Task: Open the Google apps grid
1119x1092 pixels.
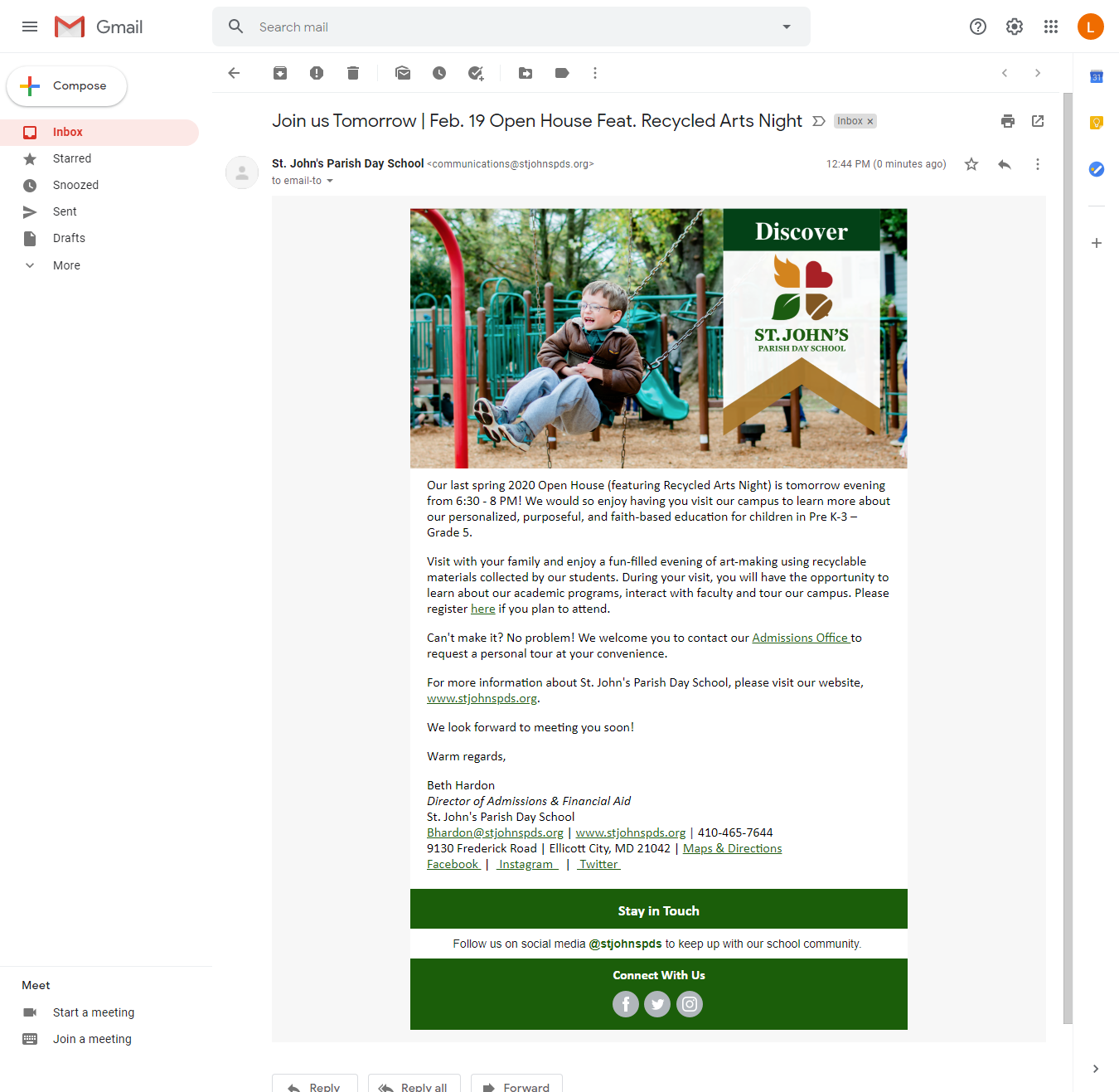Action: [x=1051, y=27]
